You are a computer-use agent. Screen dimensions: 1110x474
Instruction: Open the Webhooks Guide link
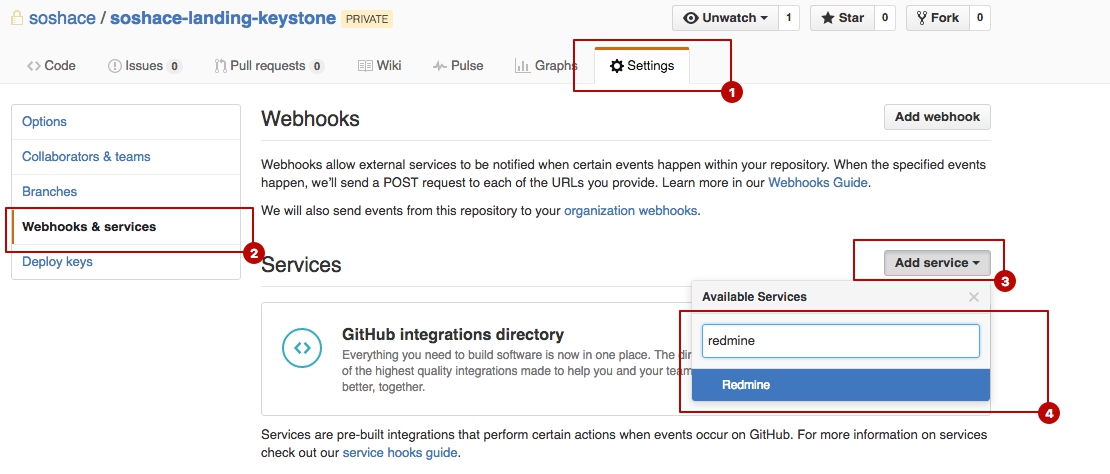tap(818, 182)
